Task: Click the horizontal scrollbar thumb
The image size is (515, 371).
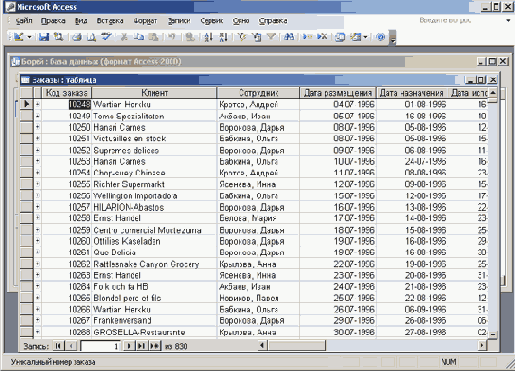Action: pos(296,345)
